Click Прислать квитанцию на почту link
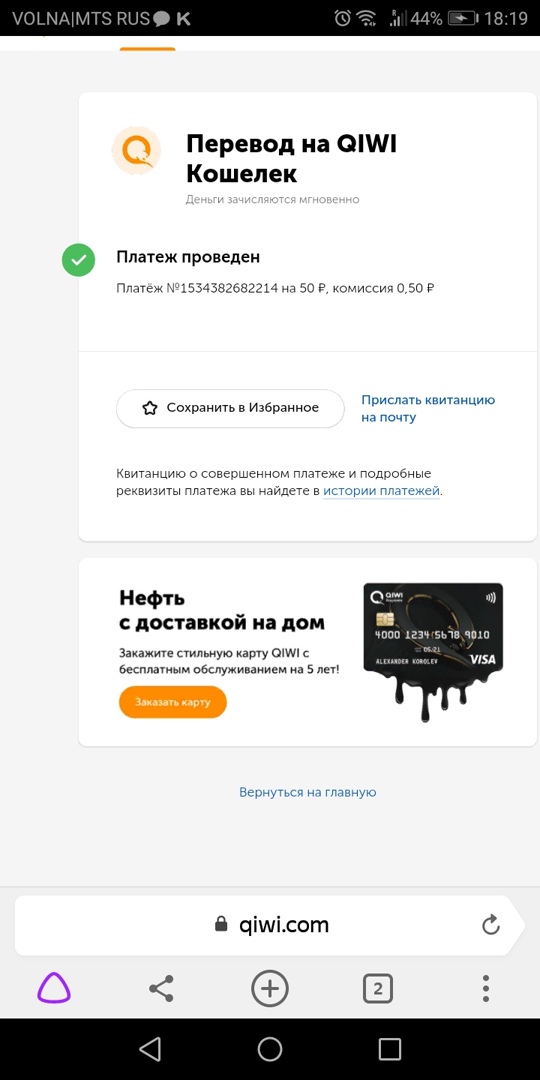Screen dimensions: 540x1080 point(428,408)
